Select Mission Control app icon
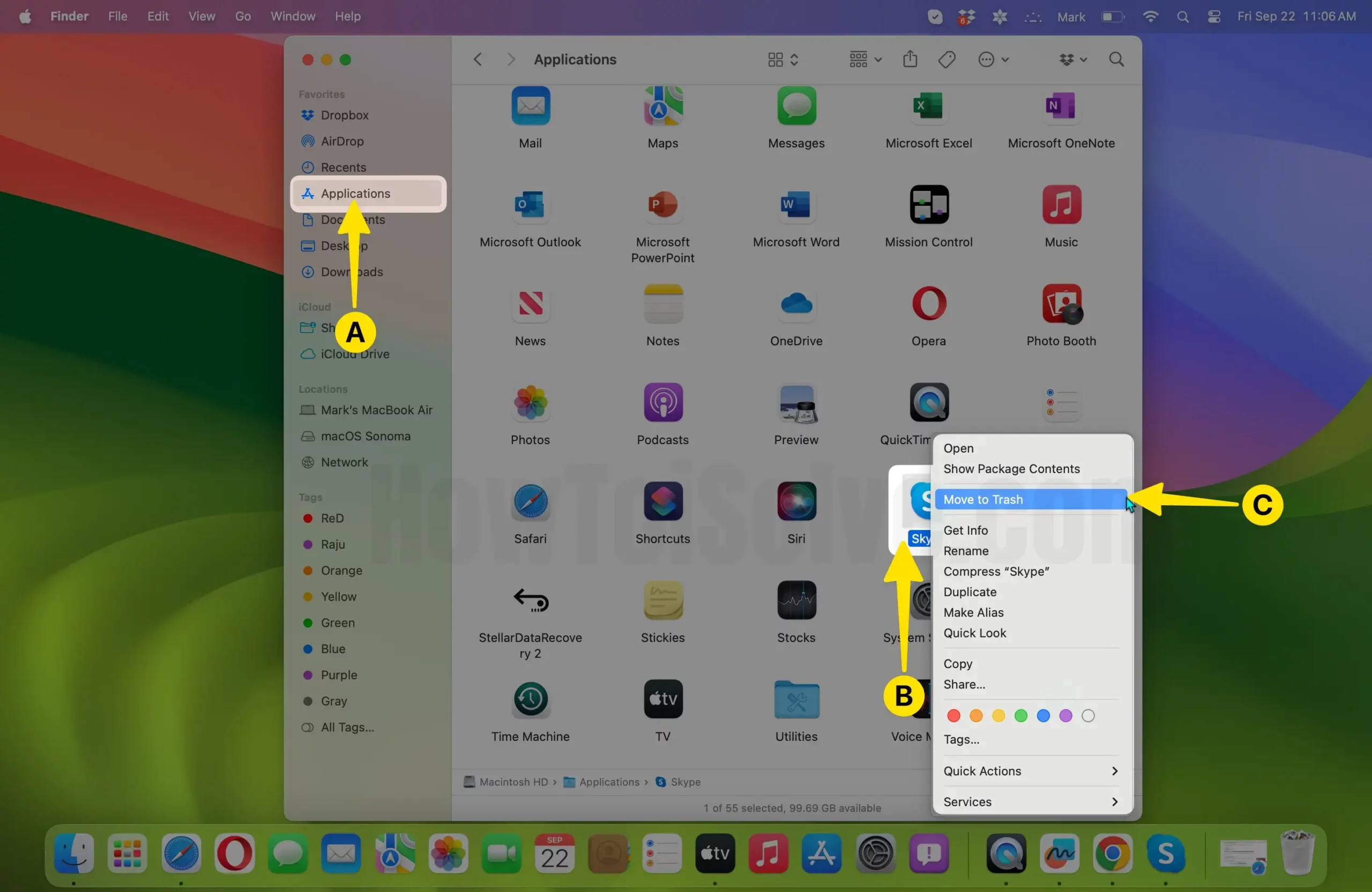 pyautogui.click(x=929, y=205)
